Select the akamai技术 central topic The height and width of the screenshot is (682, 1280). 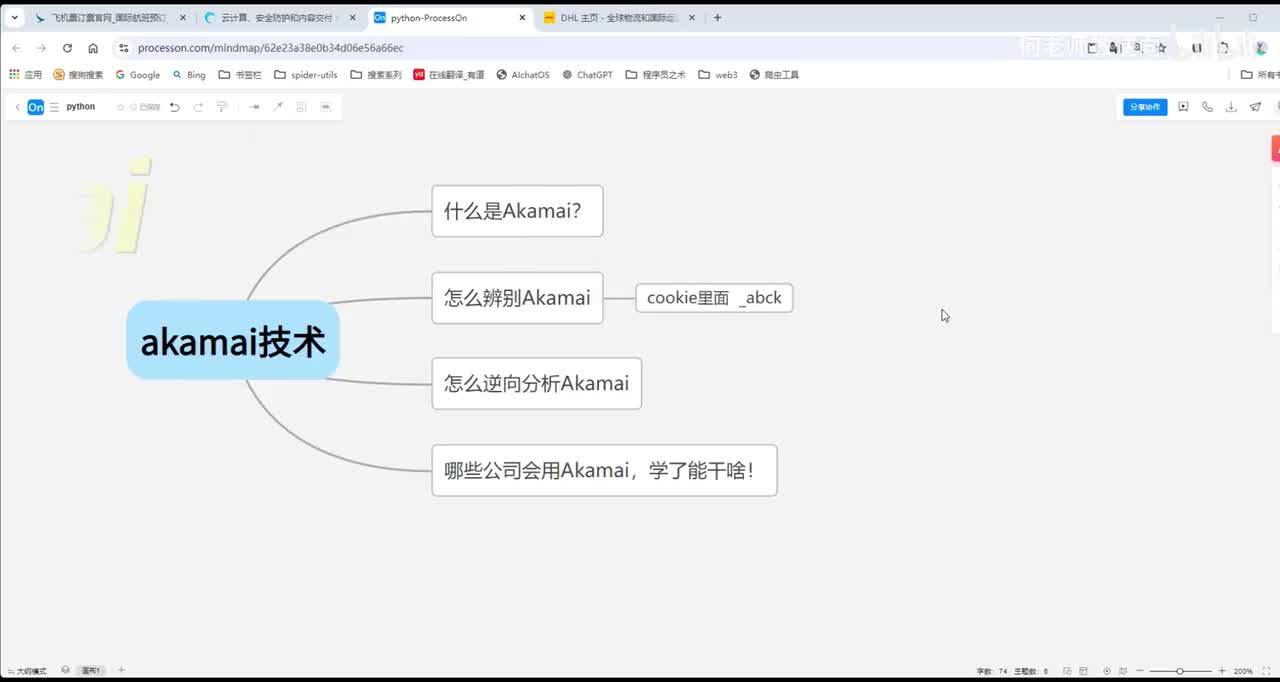pos(233,340)
